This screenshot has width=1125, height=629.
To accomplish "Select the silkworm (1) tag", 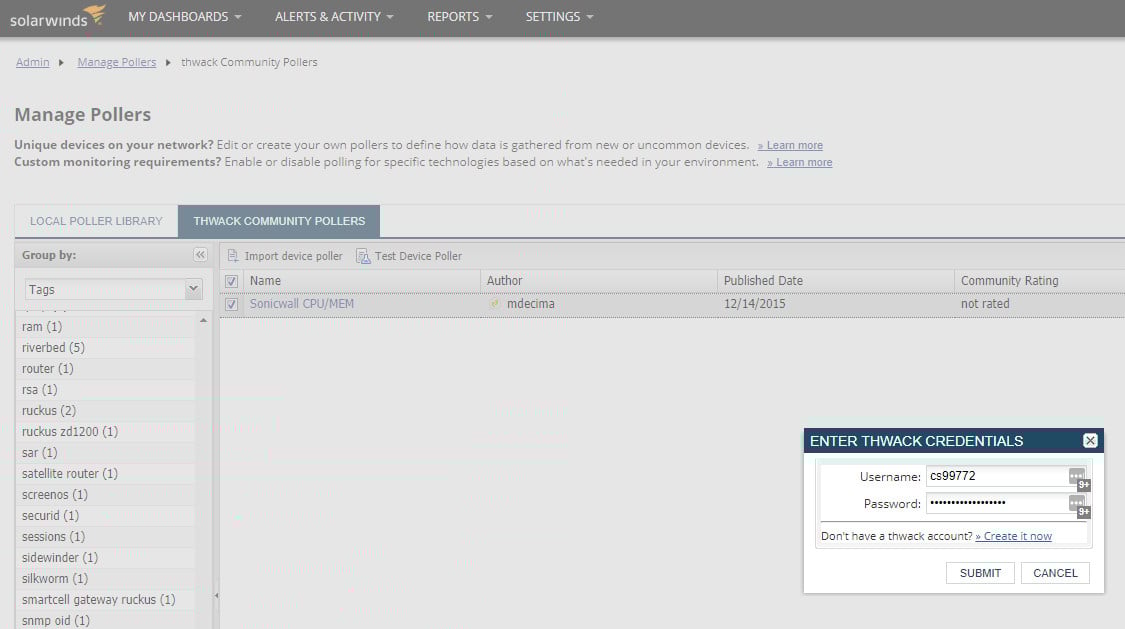I will tap(105, 579).
